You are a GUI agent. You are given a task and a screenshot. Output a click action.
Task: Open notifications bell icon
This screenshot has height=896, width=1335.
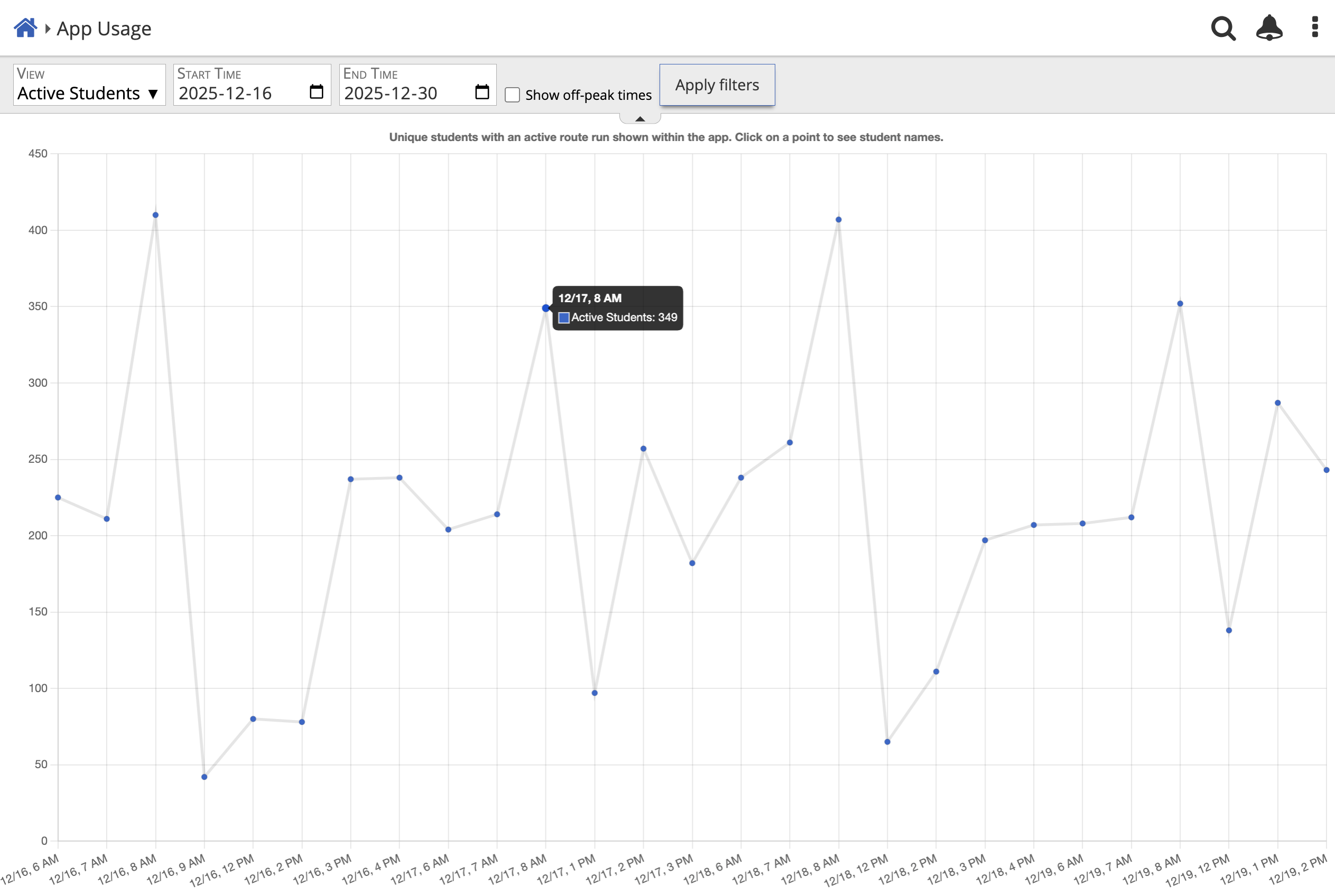click(x=1269, y=27)
